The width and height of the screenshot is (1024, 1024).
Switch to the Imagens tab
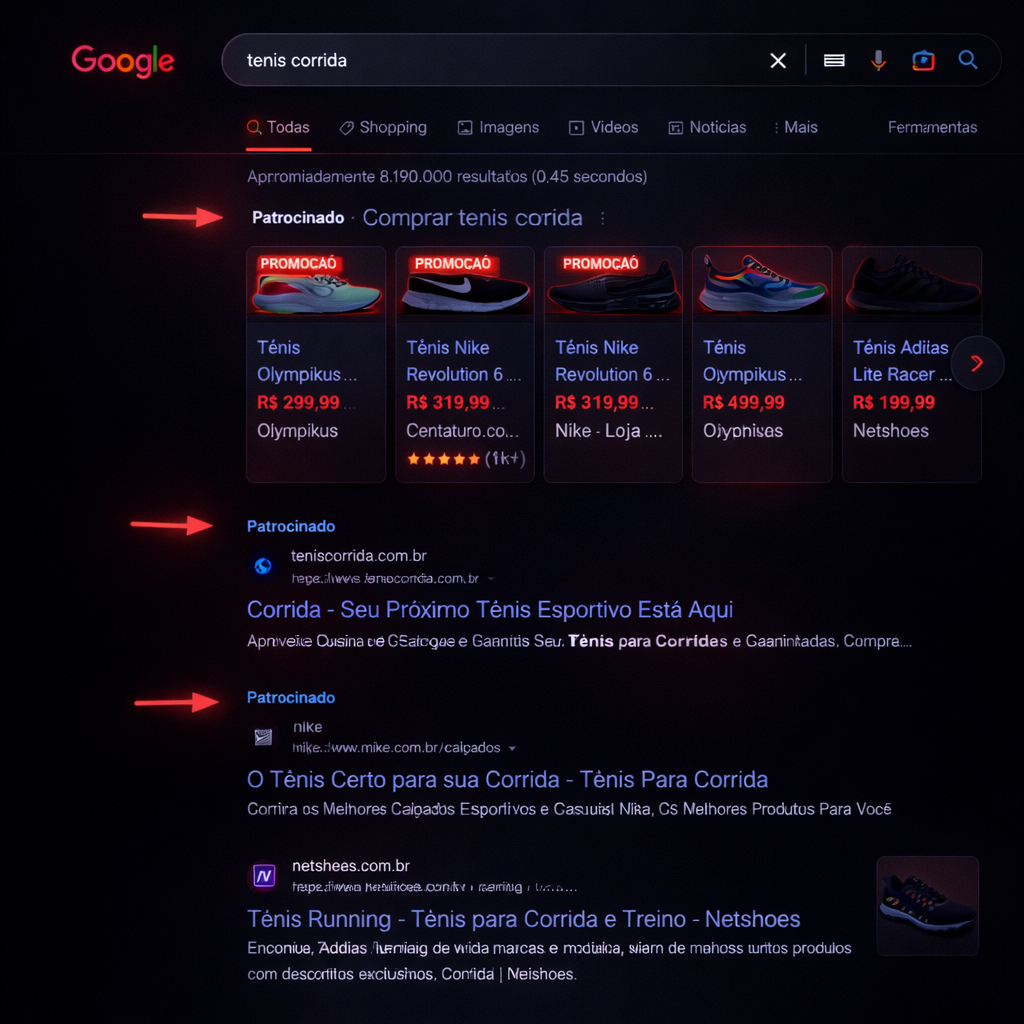pyautogui.click(x=498, y=127)
